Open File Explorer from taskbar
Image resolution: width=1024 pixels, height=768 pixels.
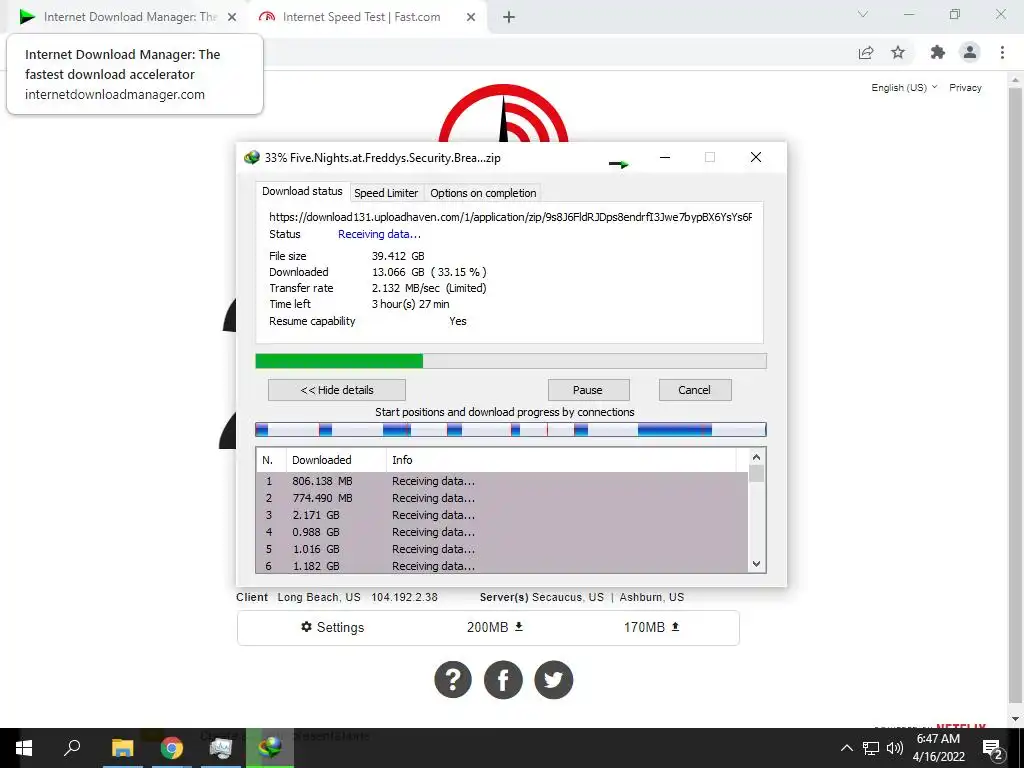coord(123,748)
